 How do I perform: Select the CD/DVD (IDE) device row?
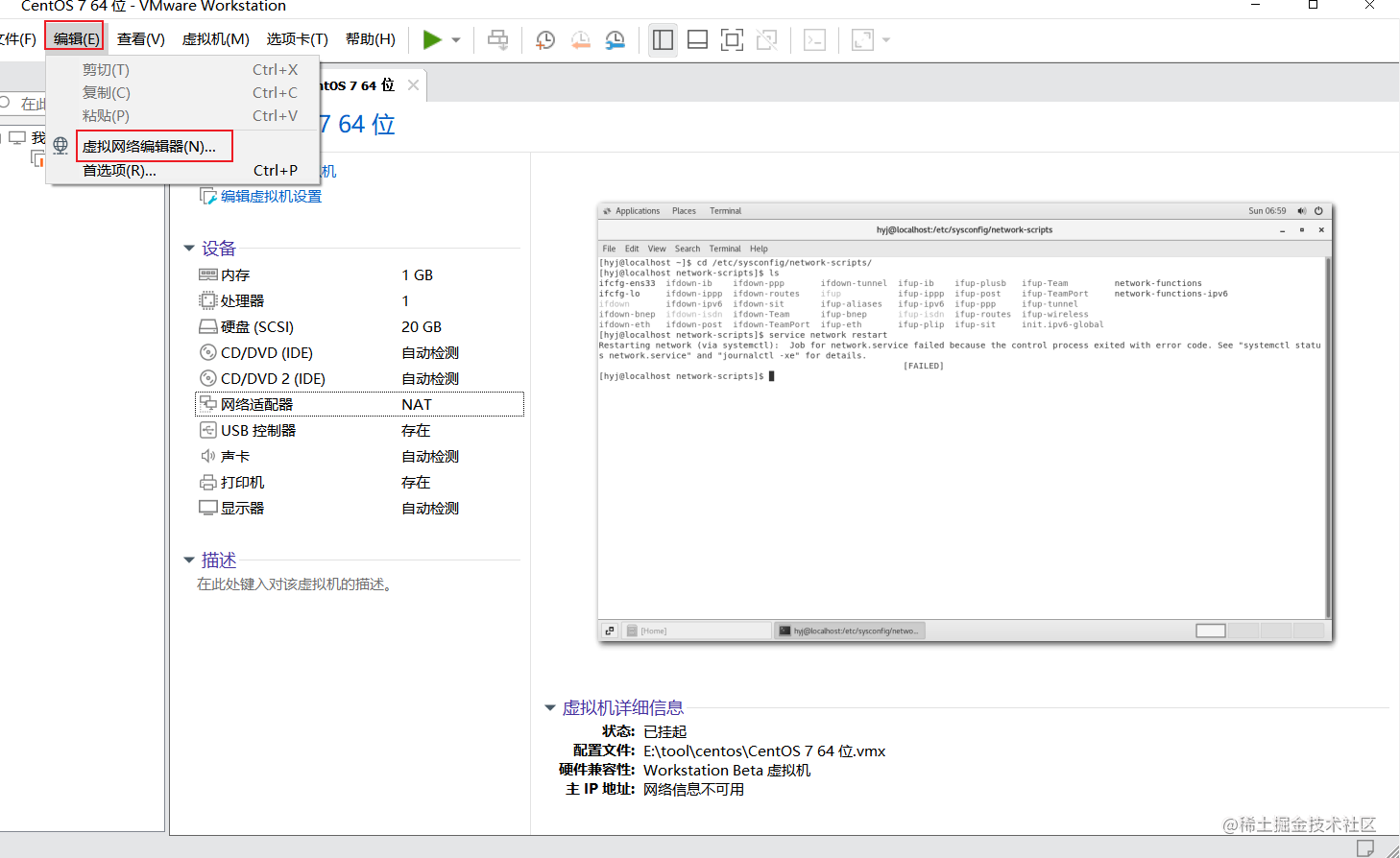click(x=359, y=352)
